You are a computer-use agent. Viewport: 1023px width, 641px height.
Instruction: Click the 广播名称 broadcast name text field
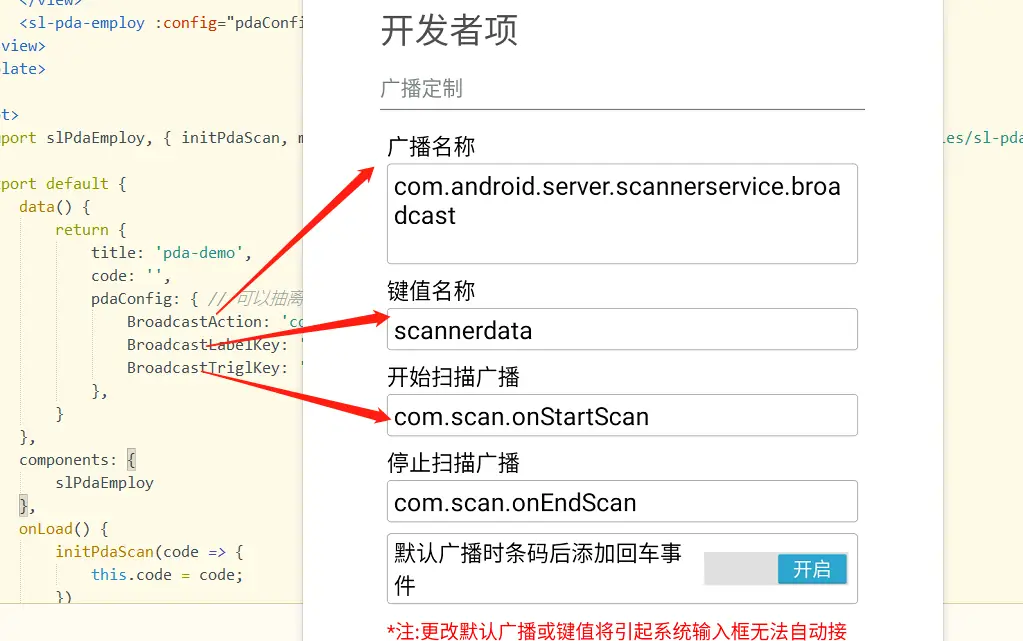[621, 214]
